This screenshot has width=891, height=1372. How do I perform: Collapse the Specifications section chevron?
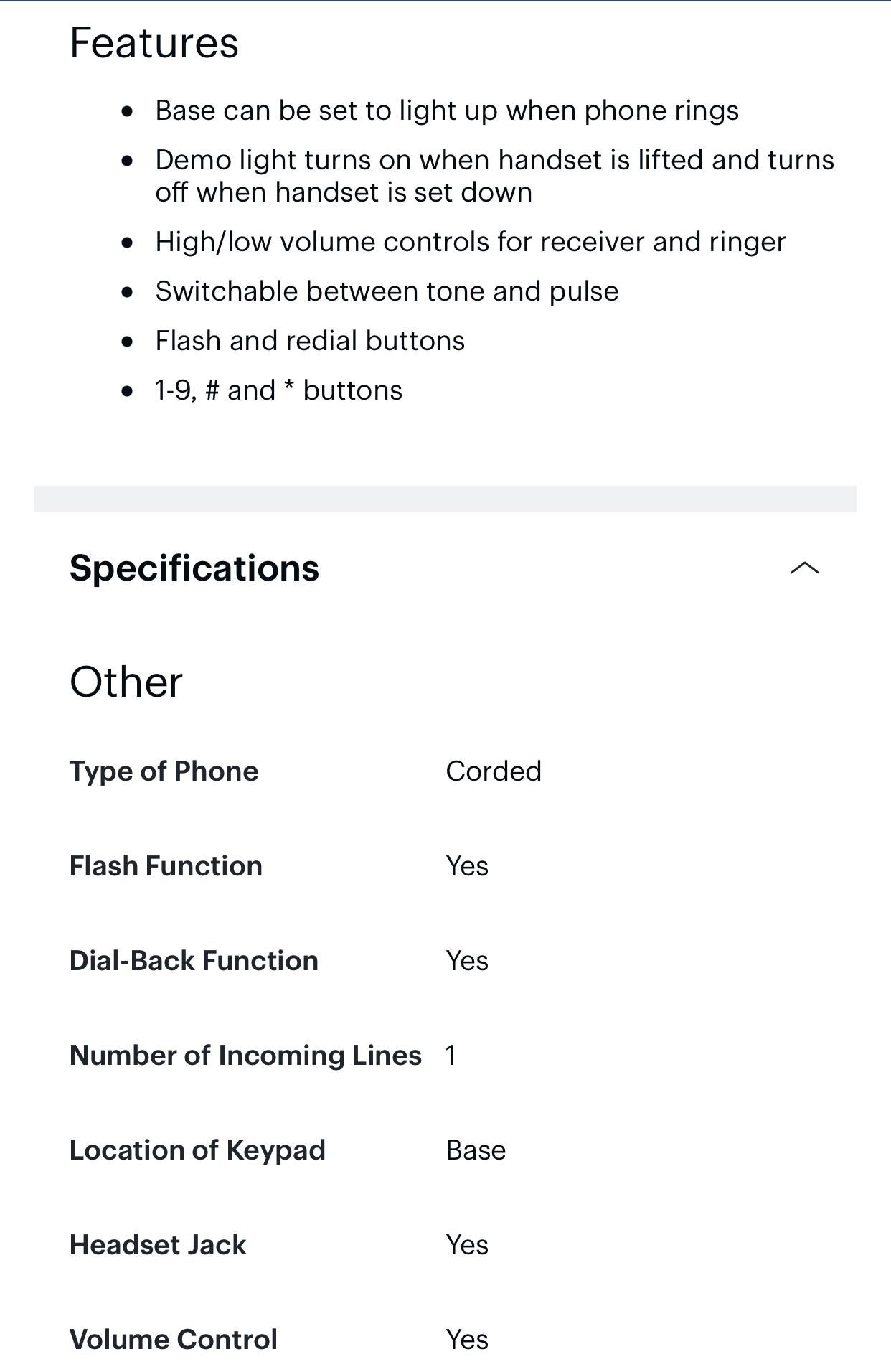coord(804,568)
